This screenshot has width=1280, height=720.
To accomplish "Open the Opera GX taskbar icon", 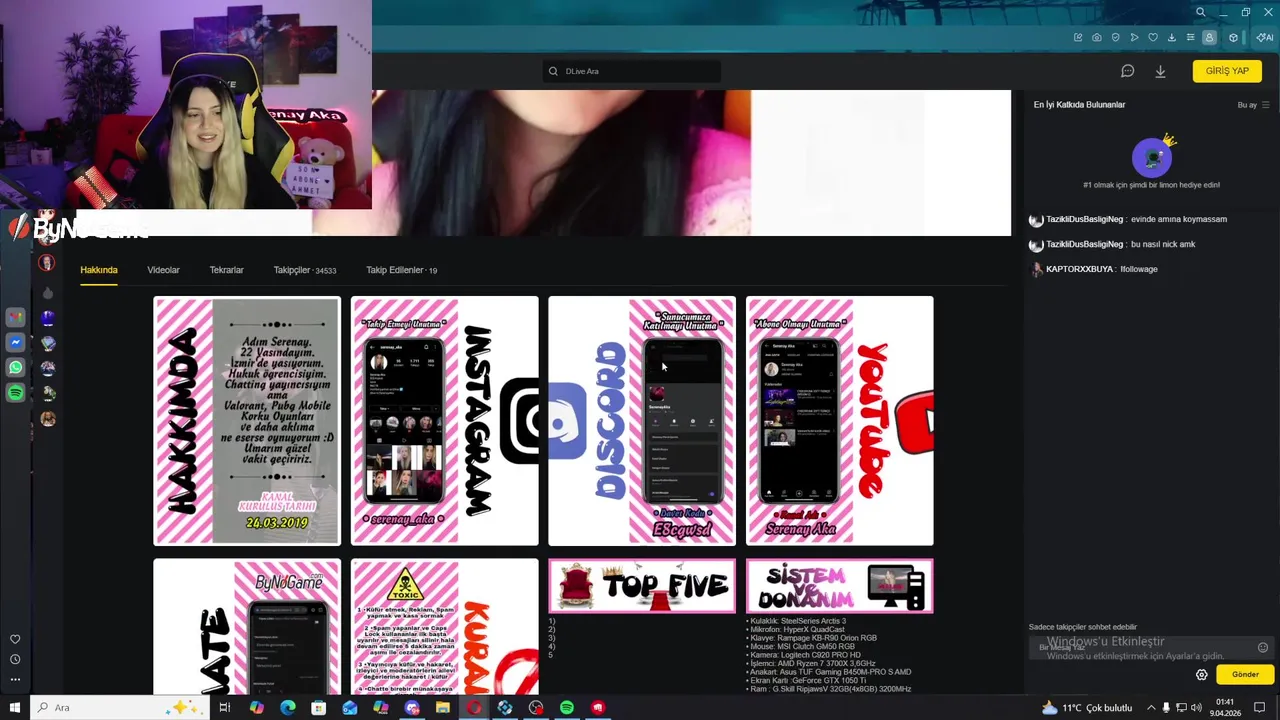I will pos(474,708).
